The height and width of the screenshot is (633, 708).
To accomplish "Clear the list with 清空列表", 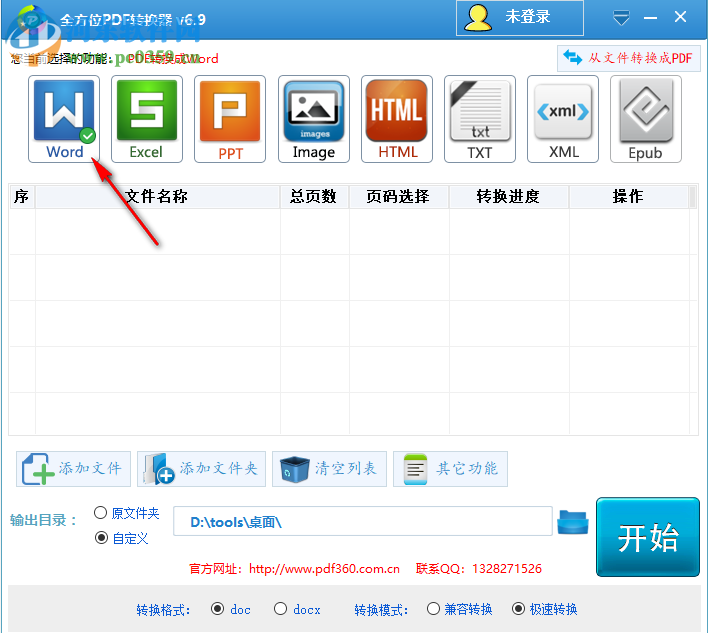I will tap(329, 469).
